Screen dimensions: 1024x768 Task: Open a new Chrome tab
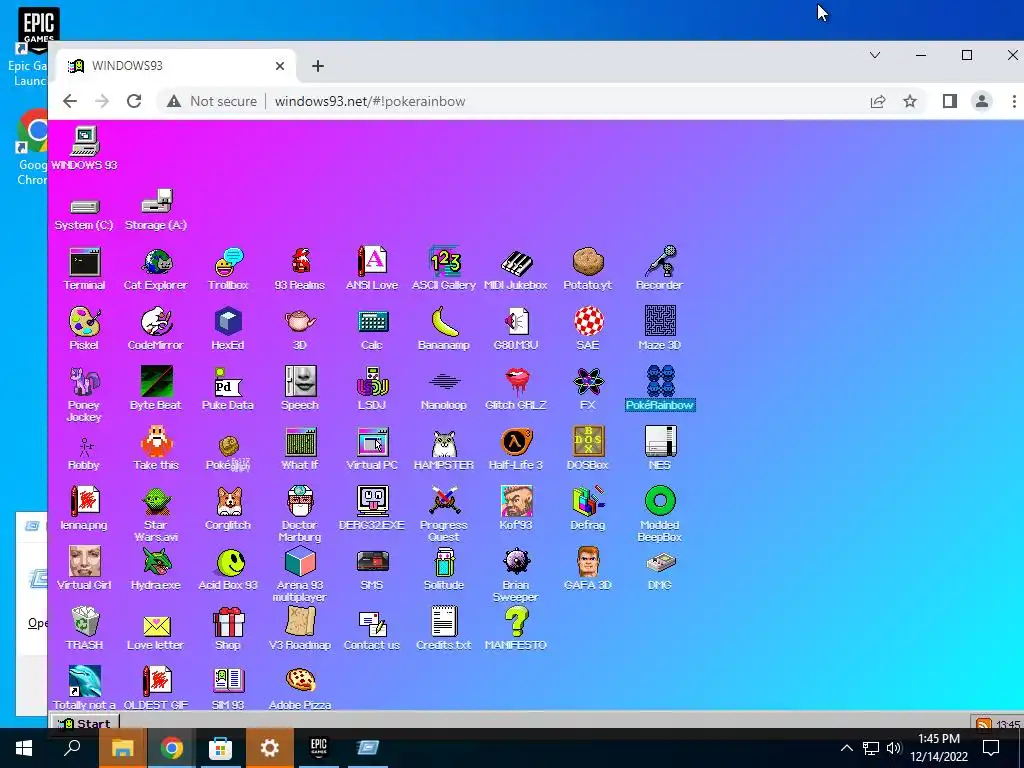click(x=317, y=66)
